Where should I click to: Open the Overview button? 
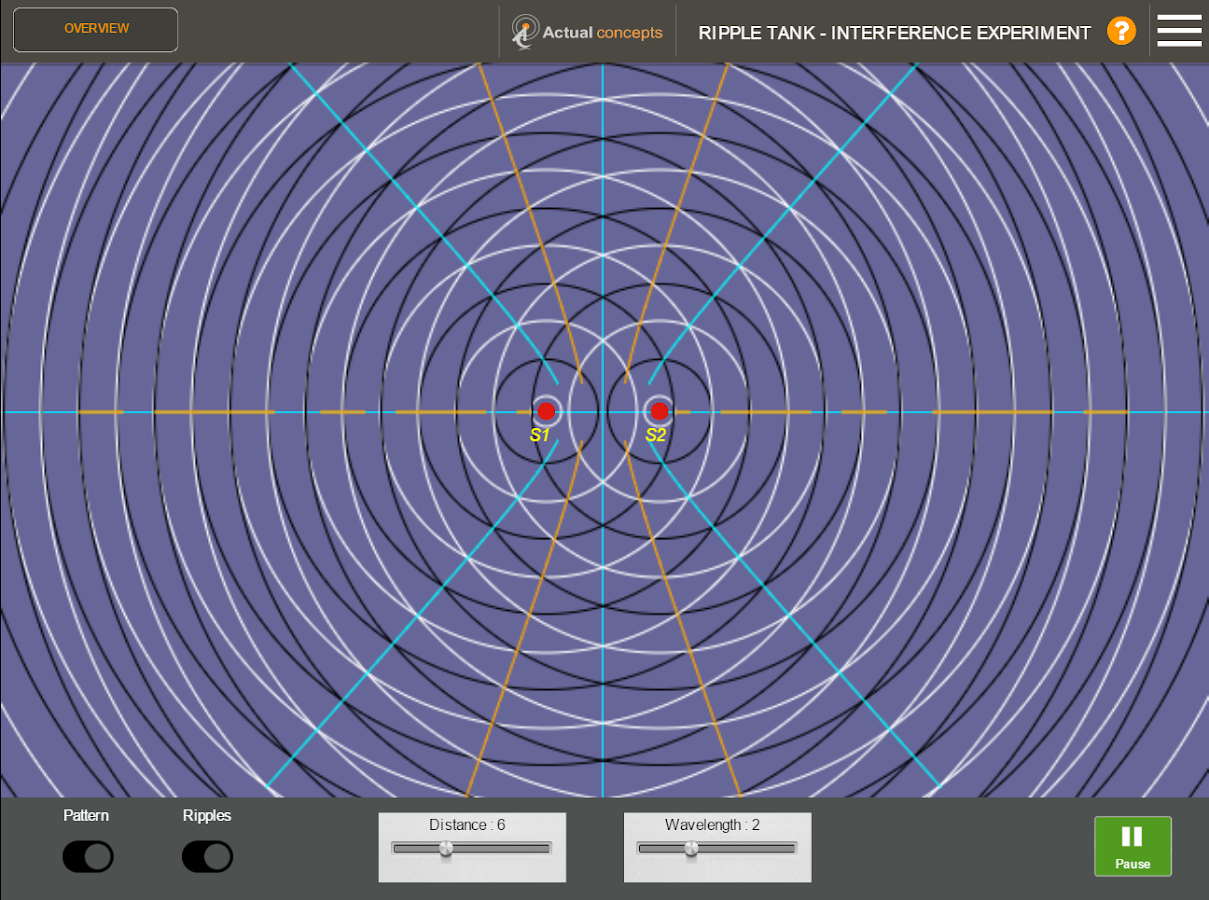click(x=96, y=29)
